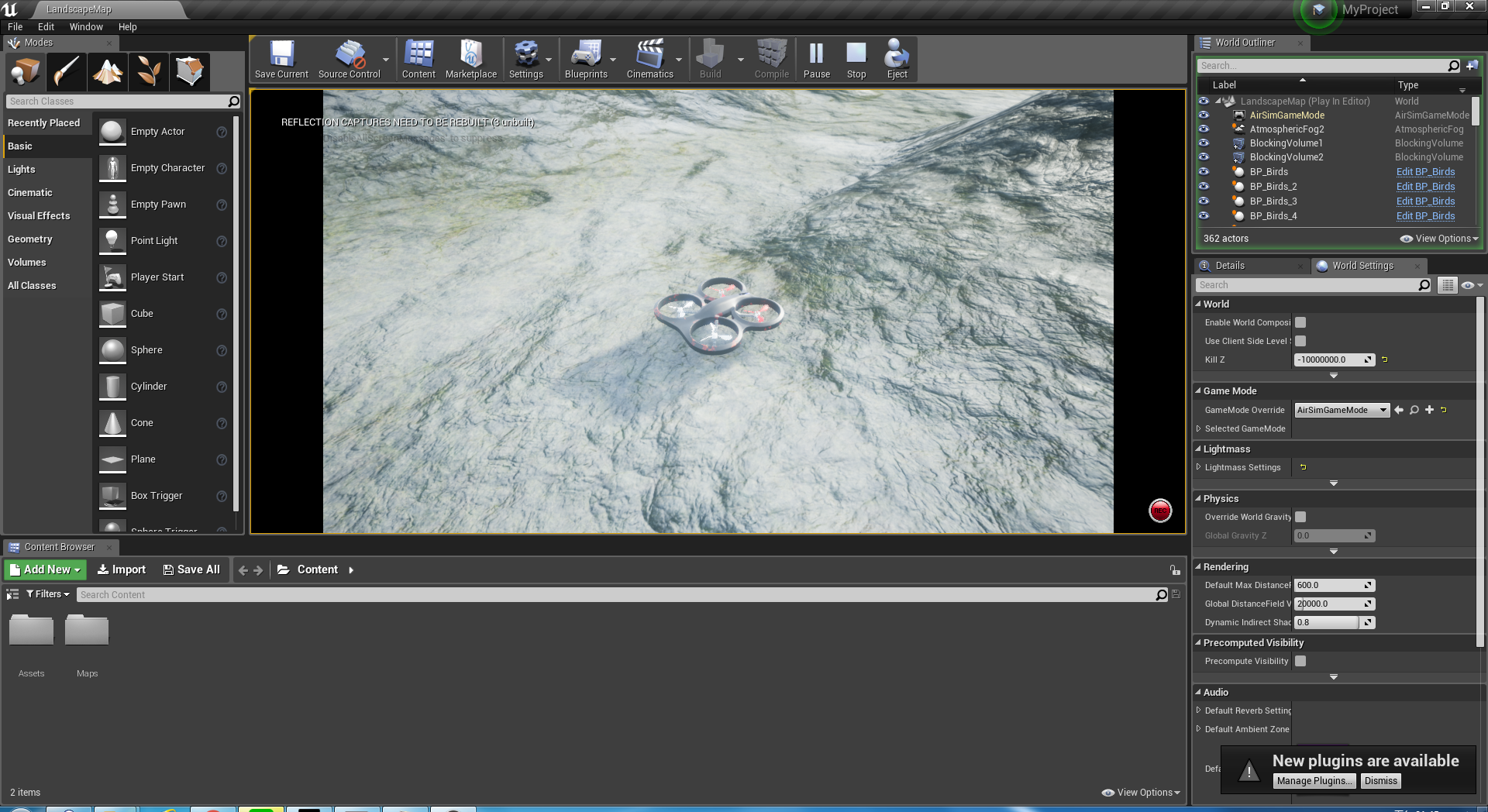Expand Selected GameMode section
Image resolution: width=1488 pixels, height=812 pixels.
point(1198,428)
